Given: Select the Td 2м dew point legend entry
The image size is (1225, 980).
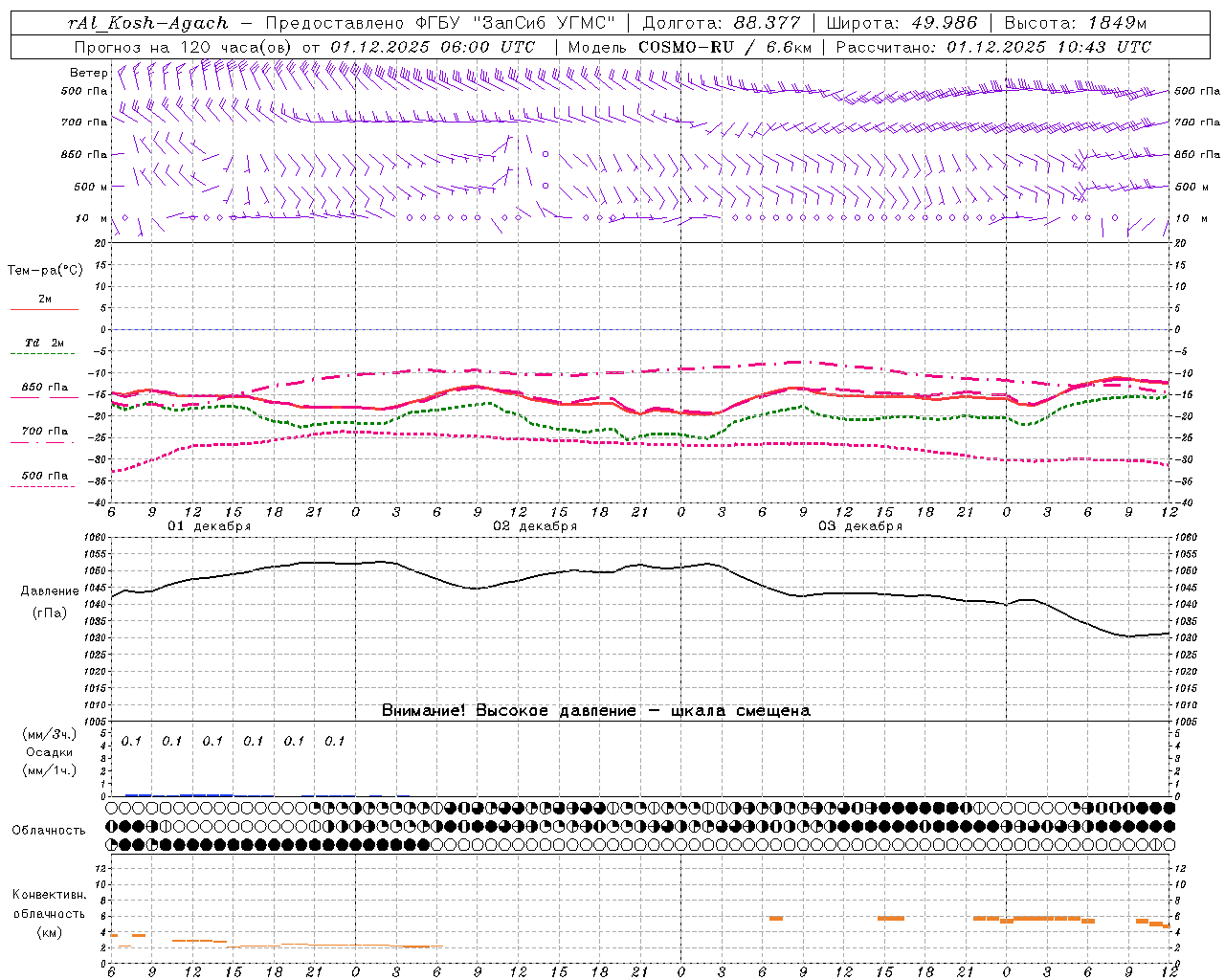Looking at the screenshot, I should point(45,343).
